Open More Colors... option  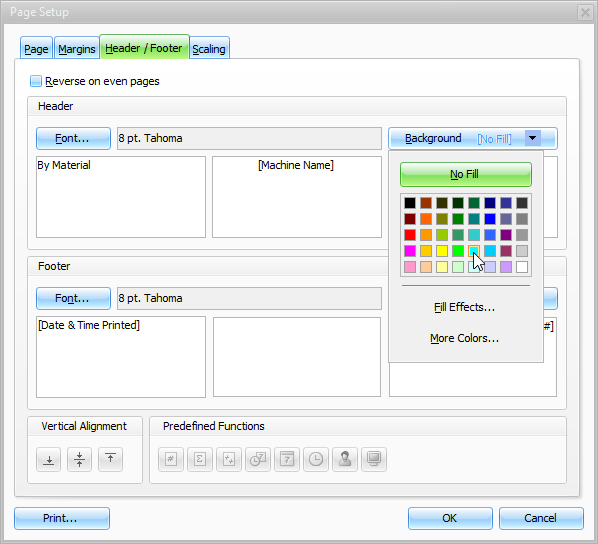click(x=465, y=338)
